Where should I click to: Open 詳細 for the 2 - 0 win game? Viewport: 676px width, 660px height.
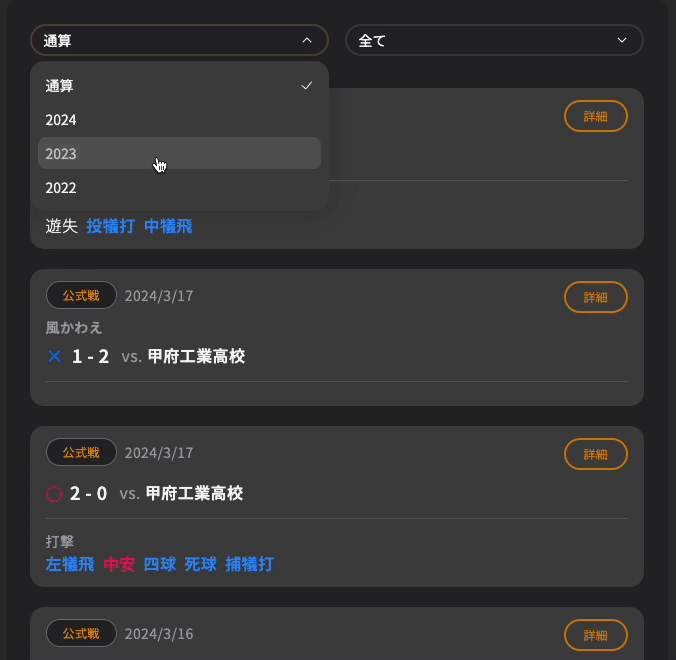click(596, 454)
